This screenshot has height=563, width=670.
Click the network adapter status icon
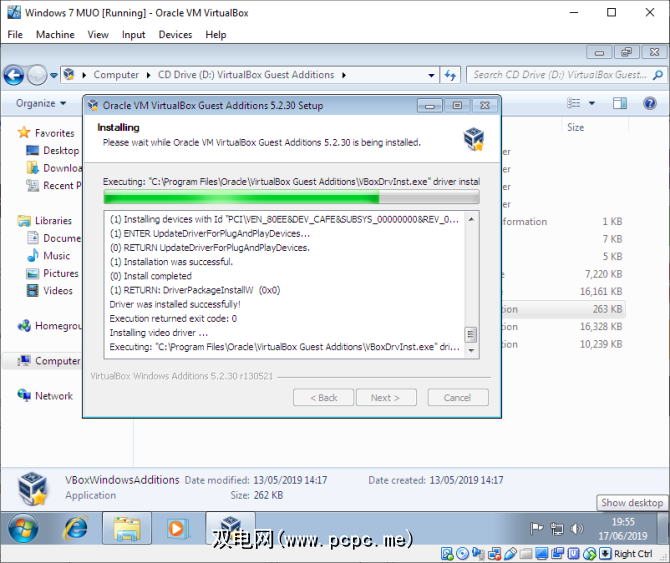click(494, 554)
